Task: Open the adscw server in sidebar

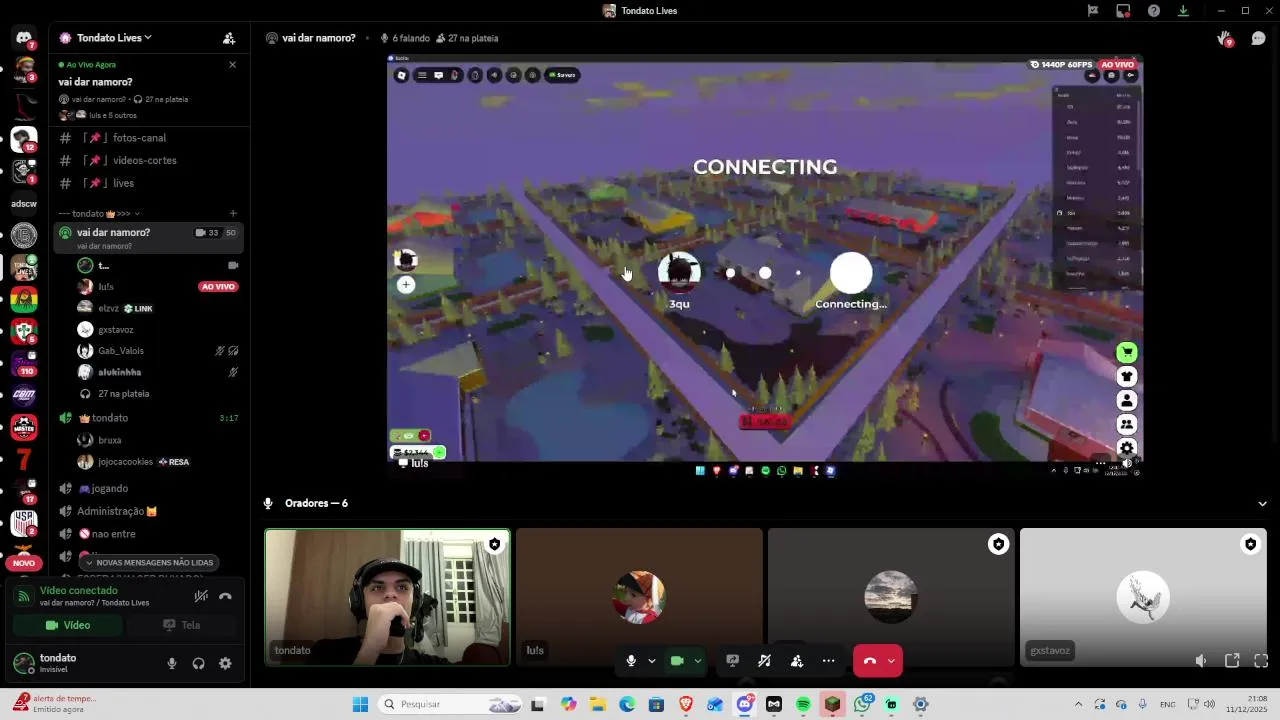Action: [x=24, y=204]
